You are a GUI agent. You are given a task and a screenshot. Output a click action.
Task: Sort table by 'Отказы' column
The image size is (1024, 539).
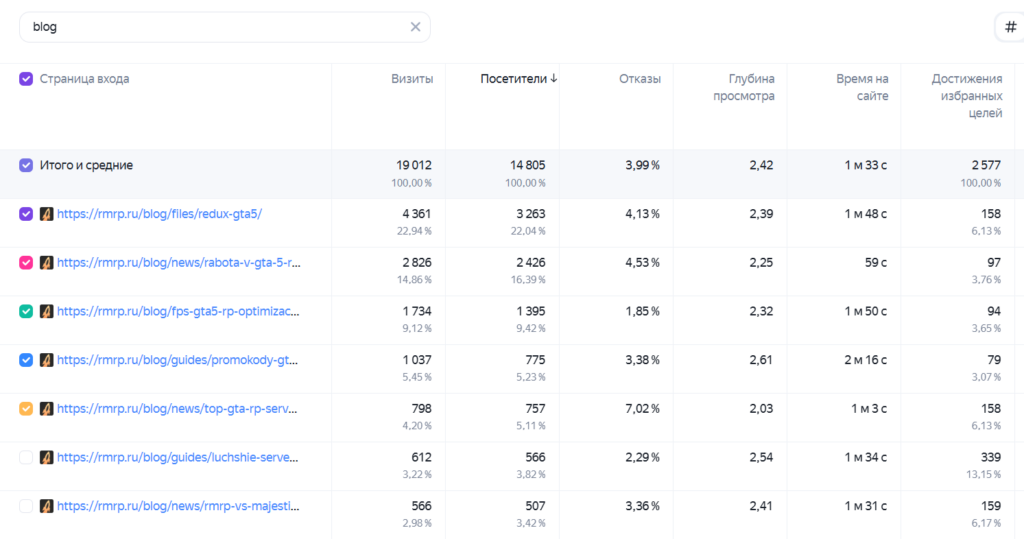click(640, 79)
